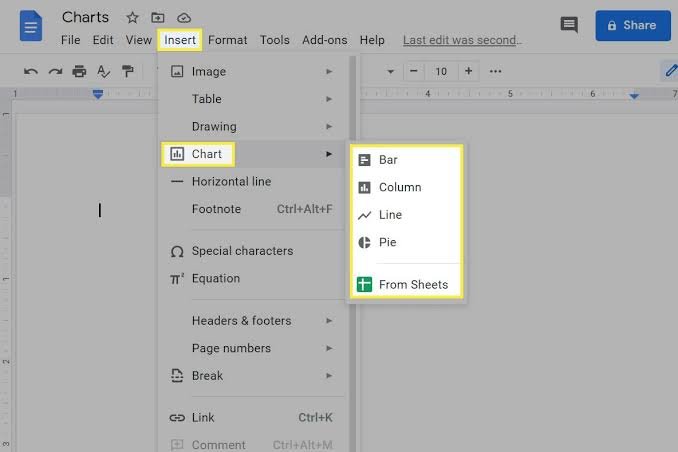Click the editing mode pencil icon
This screenshot has height=452, width=678.
pos(671,71)
